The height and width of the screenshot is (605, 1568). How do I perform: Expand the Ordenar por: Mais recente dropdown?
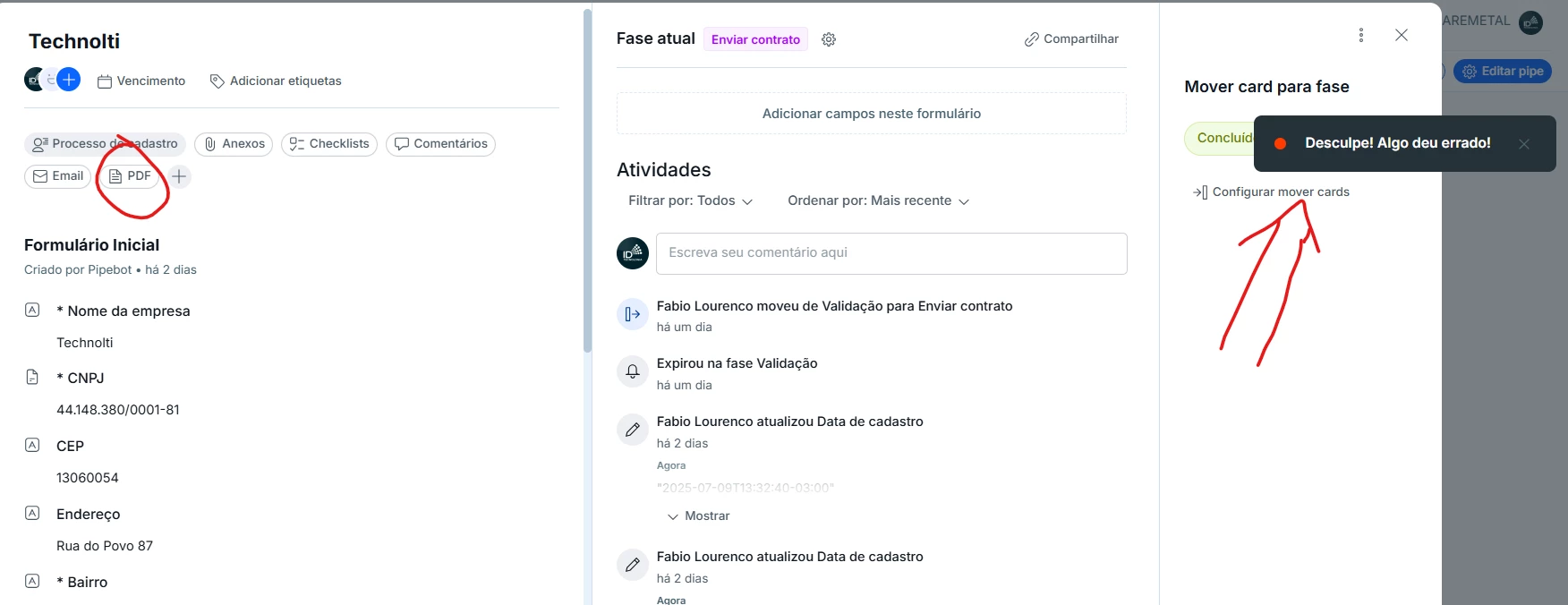(878, 201)
